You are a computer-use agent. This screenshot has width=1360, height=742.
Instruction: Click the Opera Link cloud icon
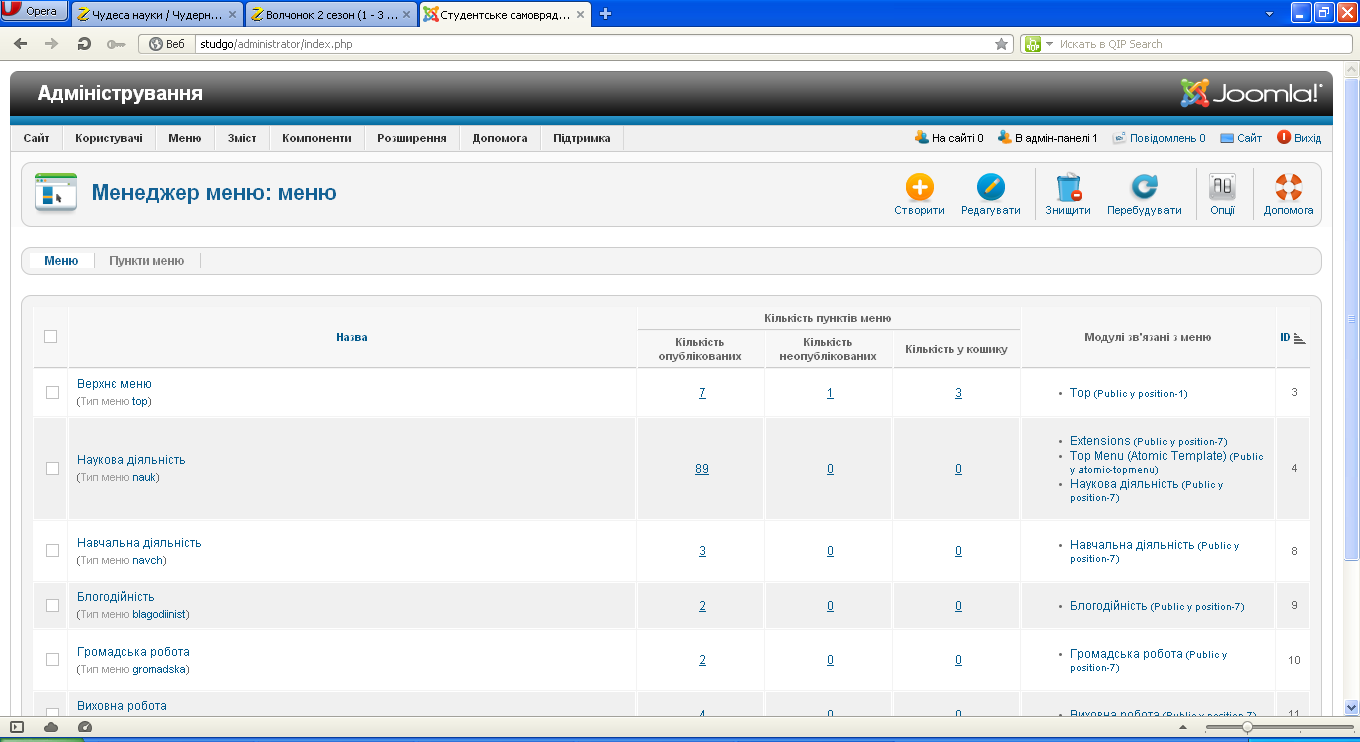(51, 726)
